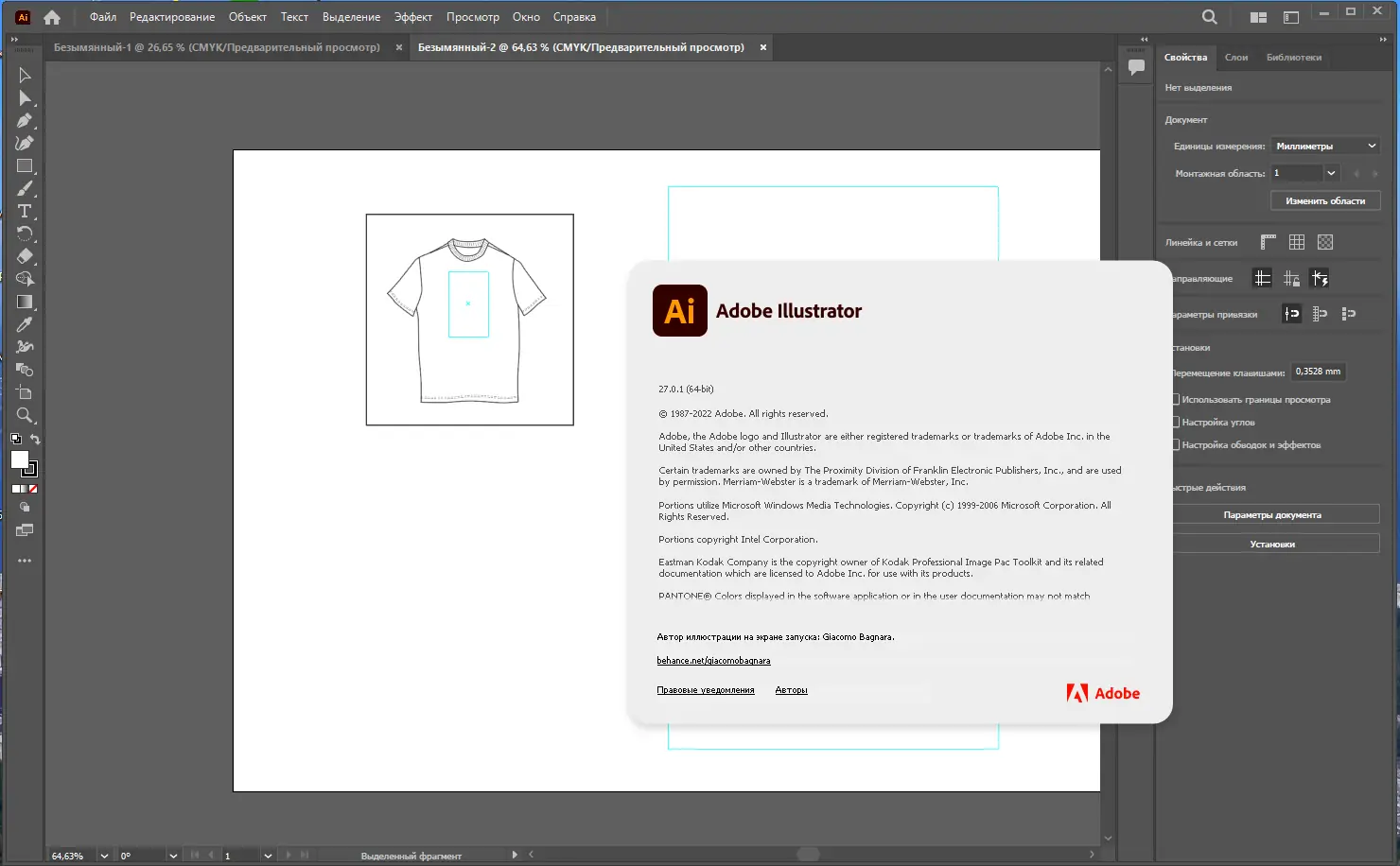Activate the Gradient tool
This screenshot has width=1400, height=866.
point(25,302)
